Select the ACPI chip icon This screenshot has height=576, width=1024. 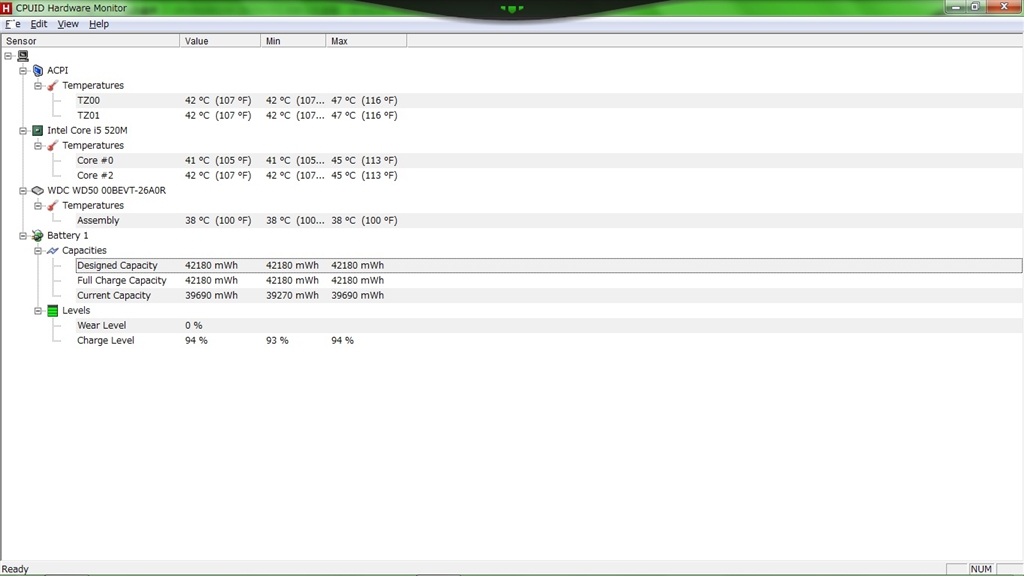[38, 71]
